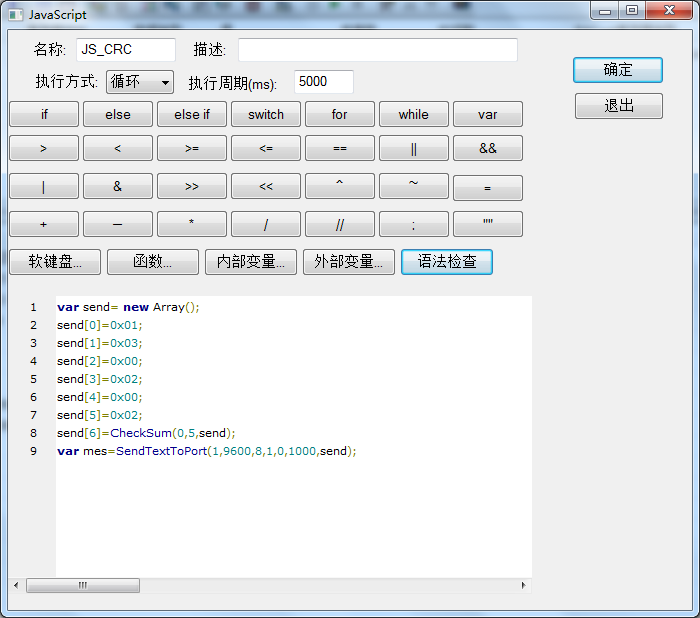Viewport: 700px width, 618px height.
Task: Click the '<<' left shift operator button
Action: 266,186
